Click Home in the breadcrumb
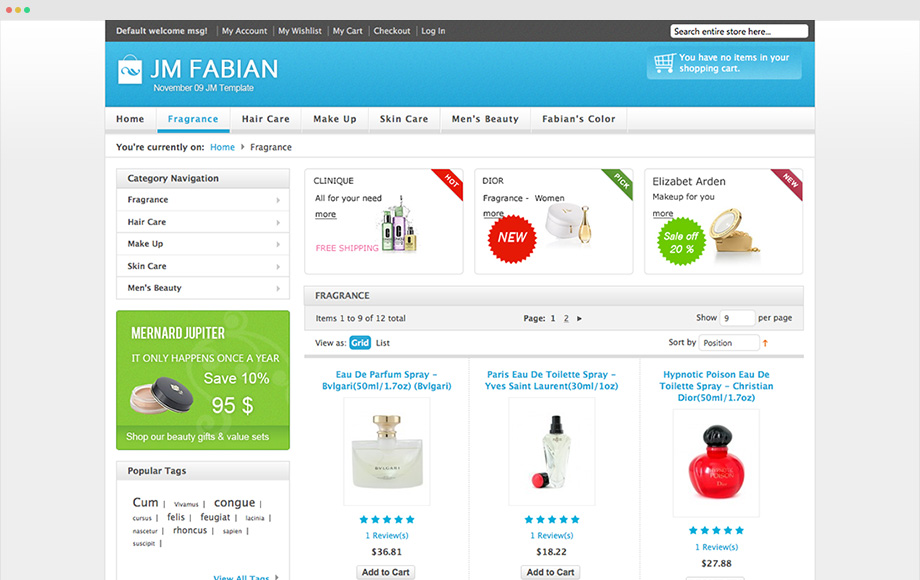920x580 pixels. [x=222, y=147]
